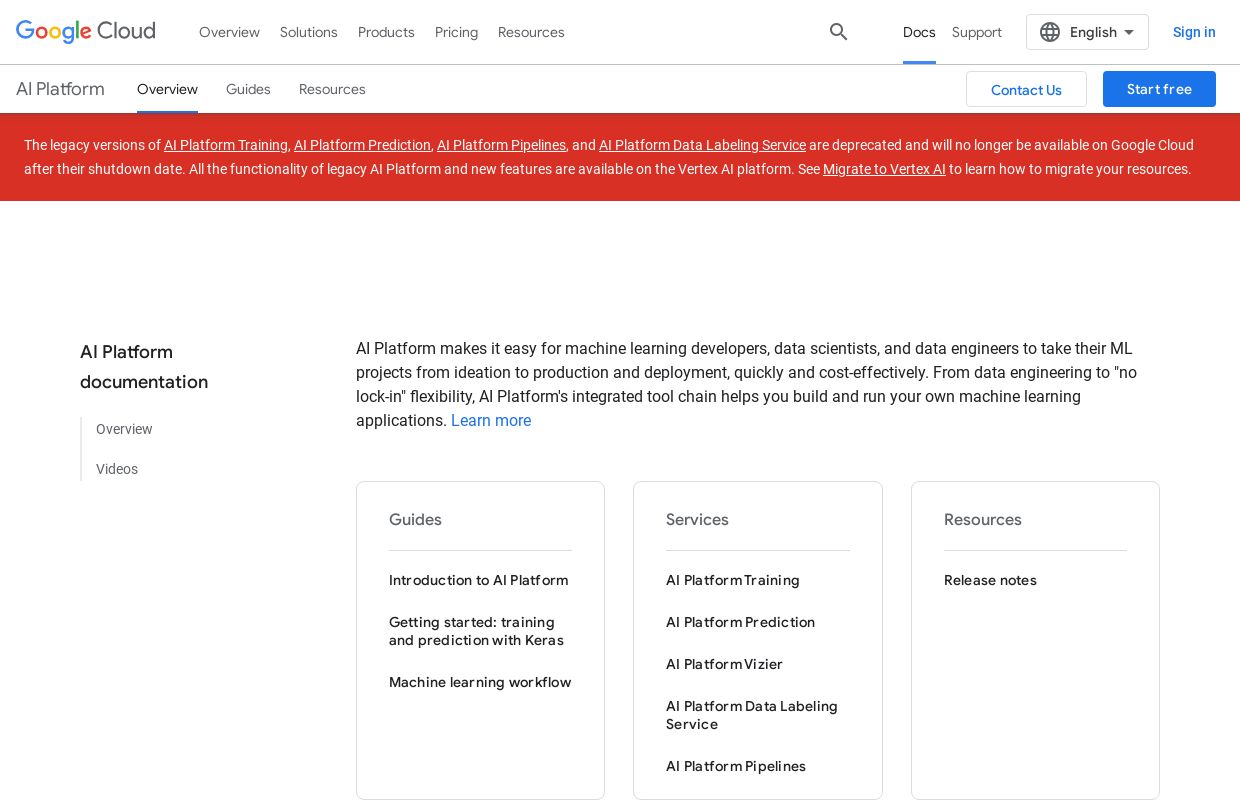Go to the Pricing page
The image size is (1240, 800).
pos(456,32)
